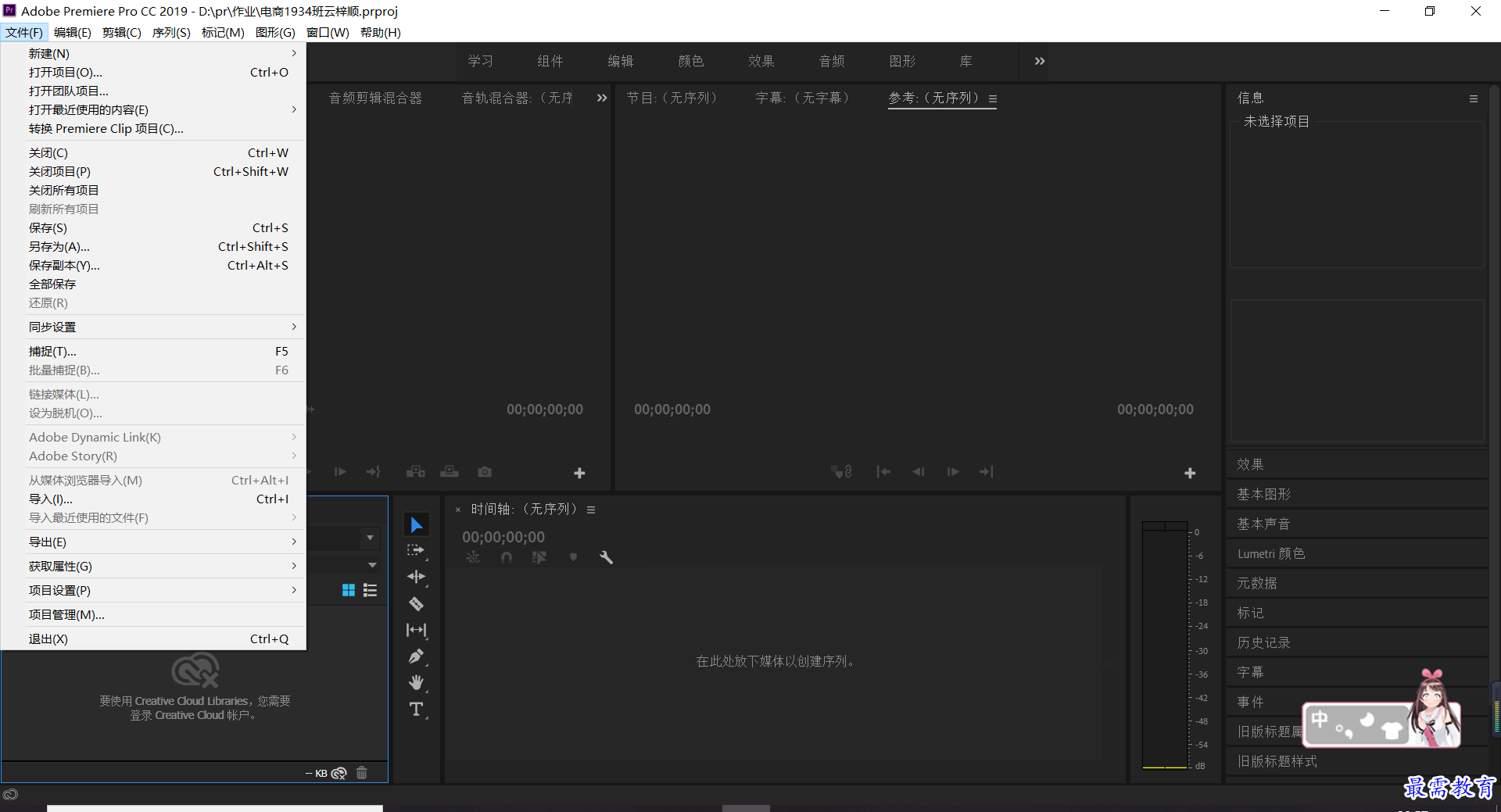Click go to in point in program monitor
Screen dimensions: 1501x812
pyautogui.click(x=883, y=472)
